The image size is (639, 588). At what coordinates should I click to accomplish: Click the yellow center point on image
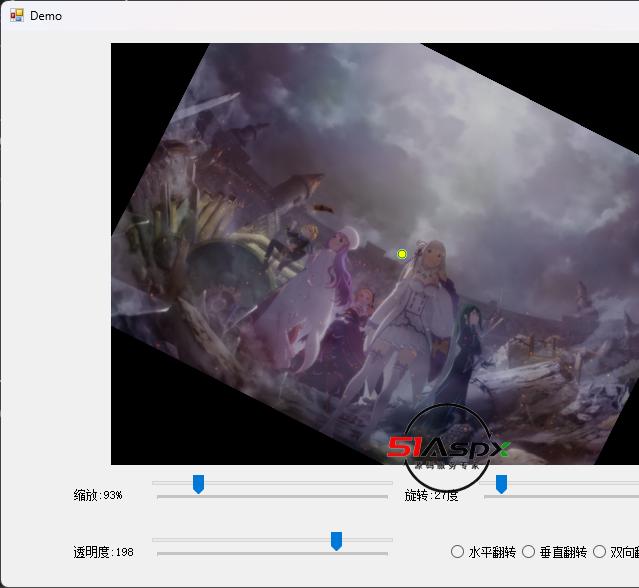[402, 254]
